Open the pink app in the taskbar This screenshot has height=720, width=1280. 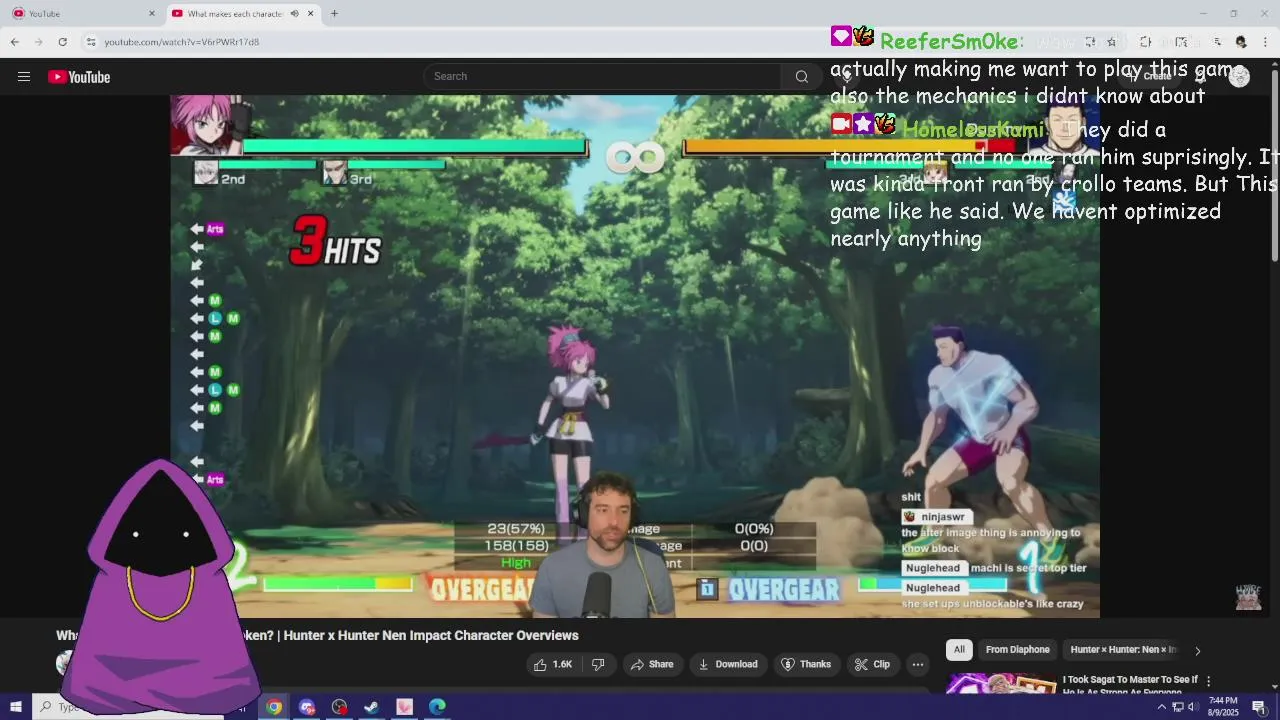click(404, 707)
